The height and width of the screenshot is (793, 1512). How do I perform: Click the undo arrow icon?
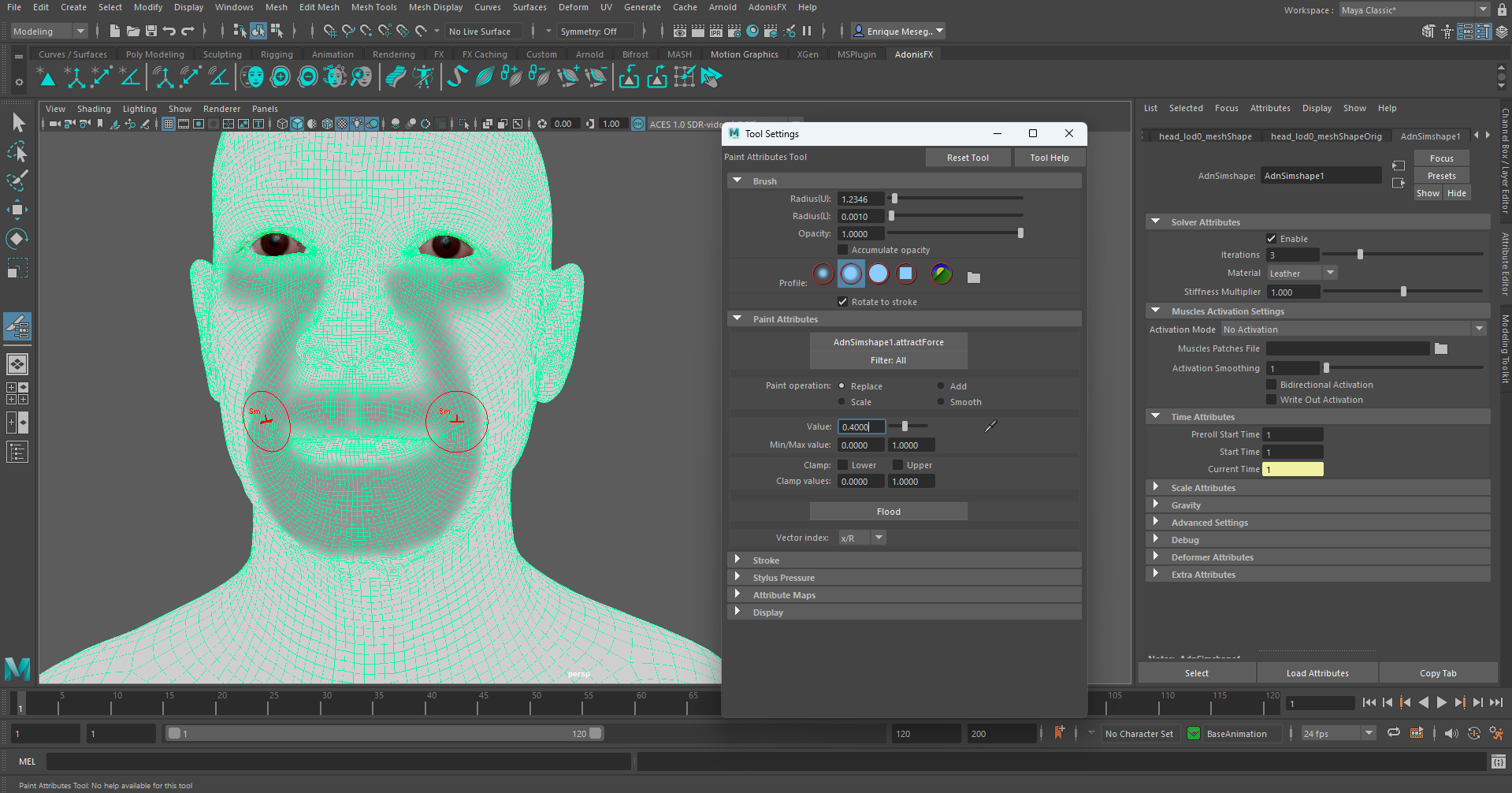click(169, 32)
